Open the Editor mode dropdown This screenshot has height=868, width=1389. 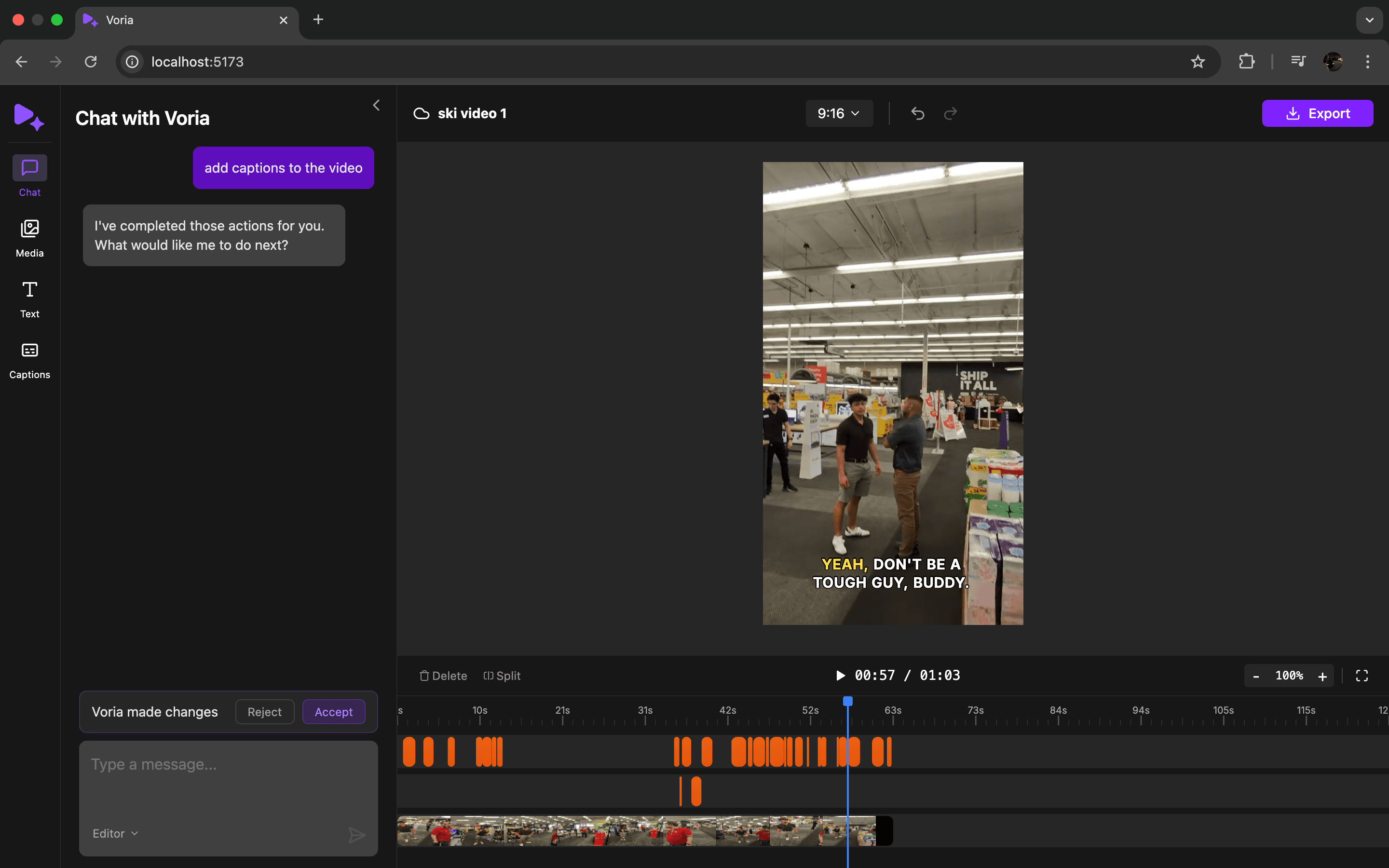pyautogui.click(x=115, y=834)
